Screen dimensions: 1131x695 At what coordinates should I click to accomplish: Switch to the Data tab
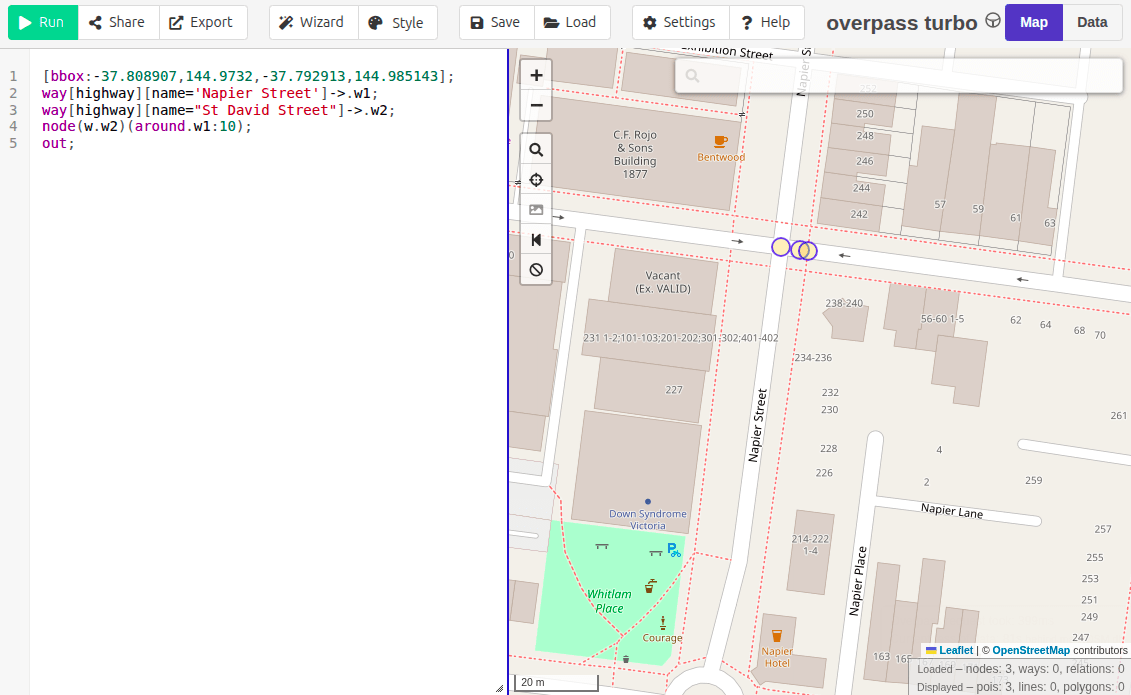[x=1092, y=22]
